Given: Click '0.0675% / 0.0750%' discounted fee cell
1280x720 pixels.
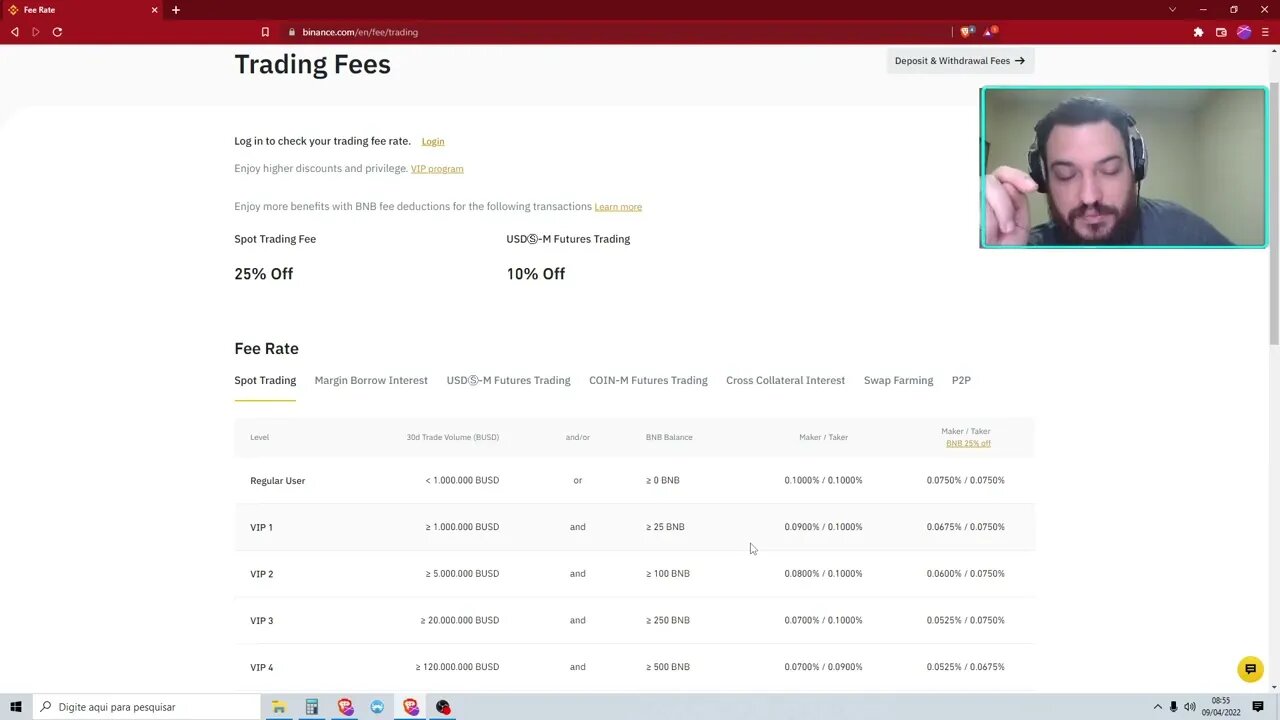Looking at the screenshot, I should [965, 527].
